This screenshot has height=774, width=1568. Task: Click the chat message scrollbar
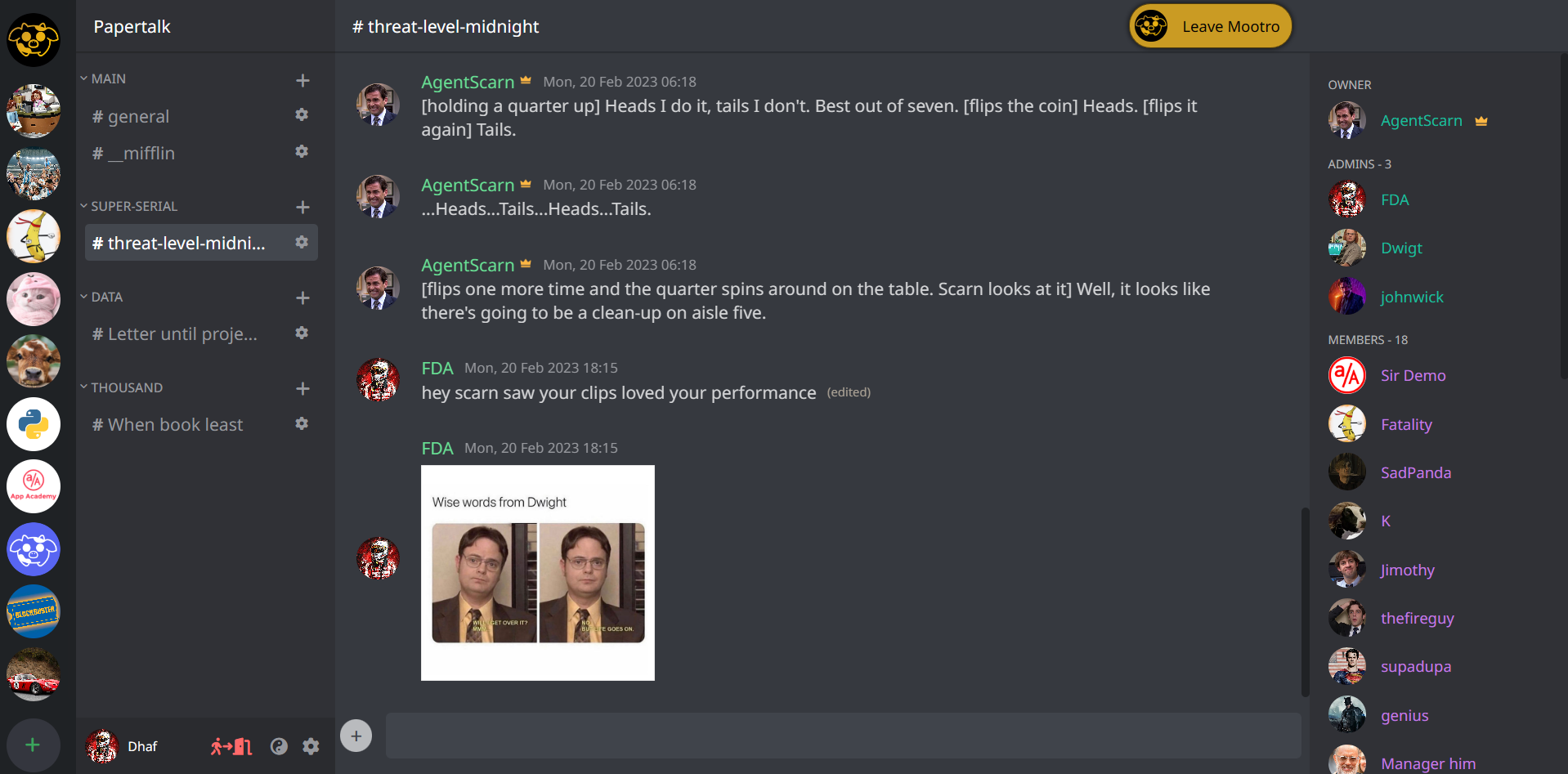pyautogui.click(x=1305, y=602)
